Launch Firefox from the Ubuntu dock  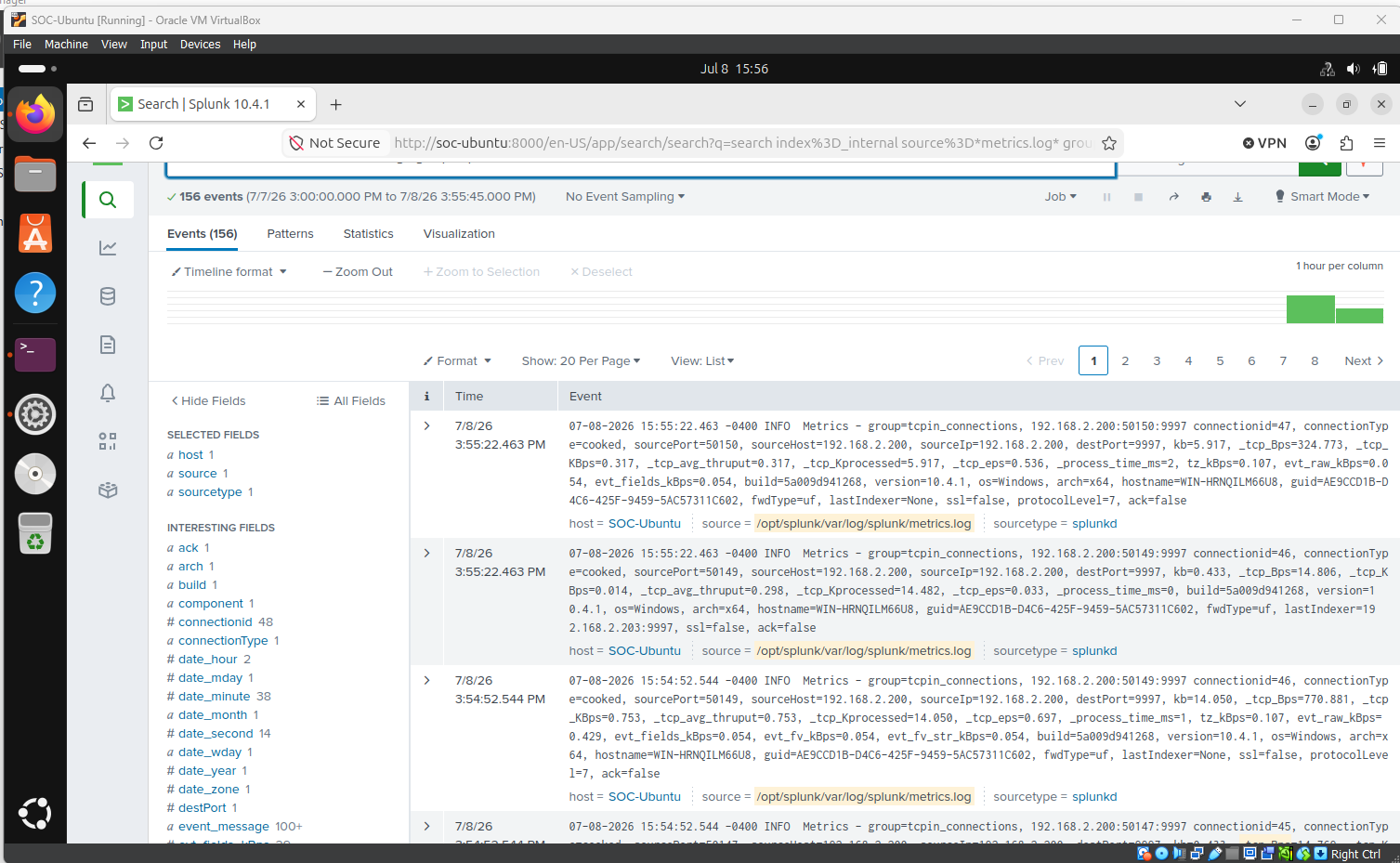coord(35,114)
